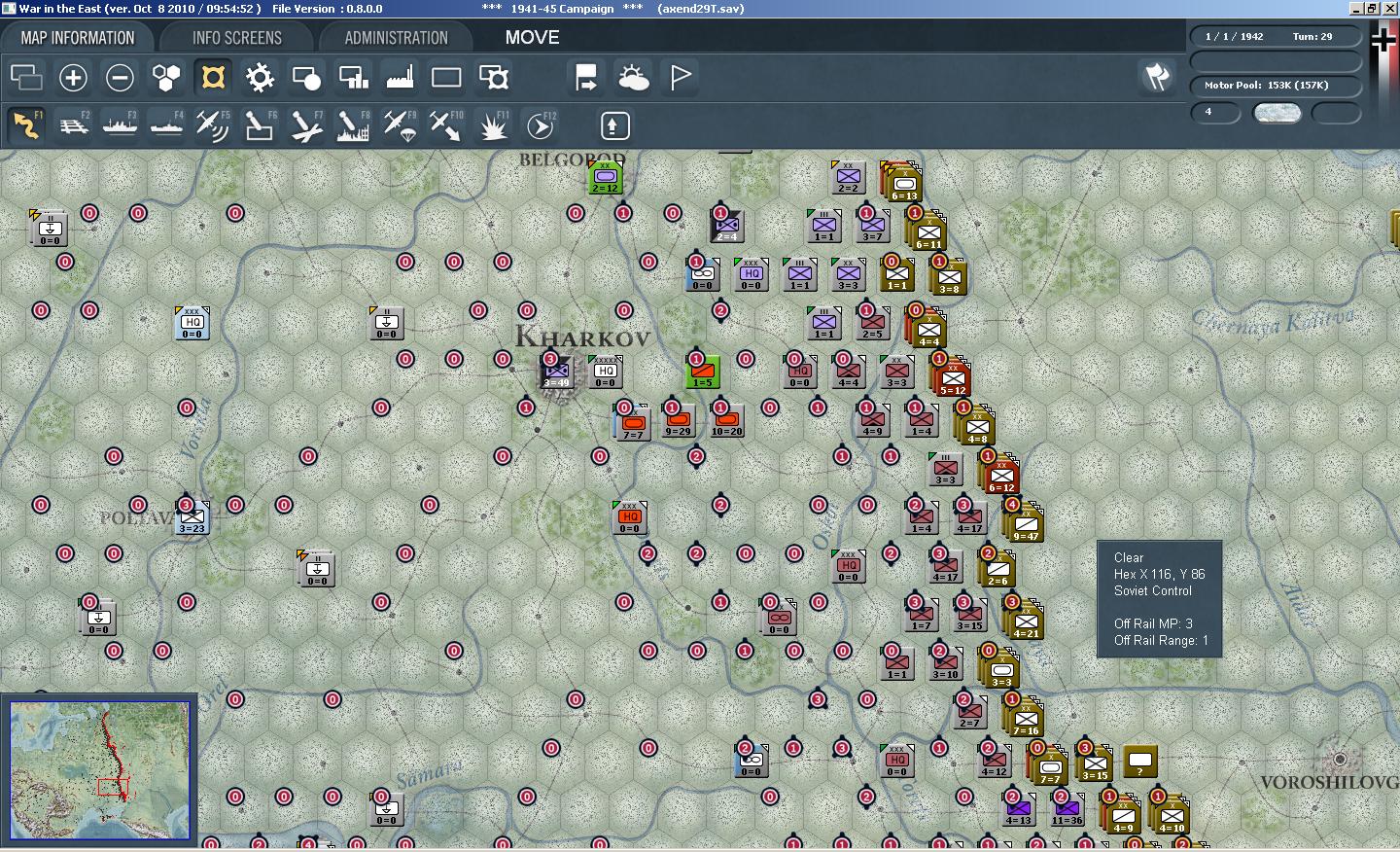
Task: Select the purple 11=36 unit
Action: 1067,809
